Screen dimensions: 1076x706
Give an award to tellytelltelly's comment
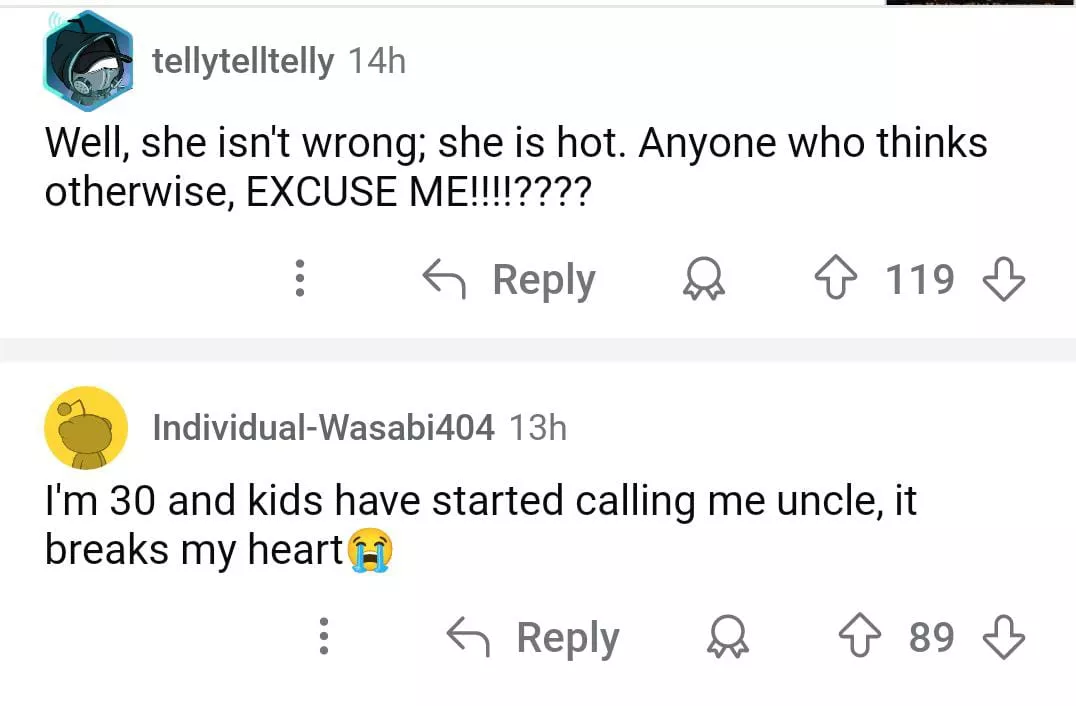(x=704, y=282)
